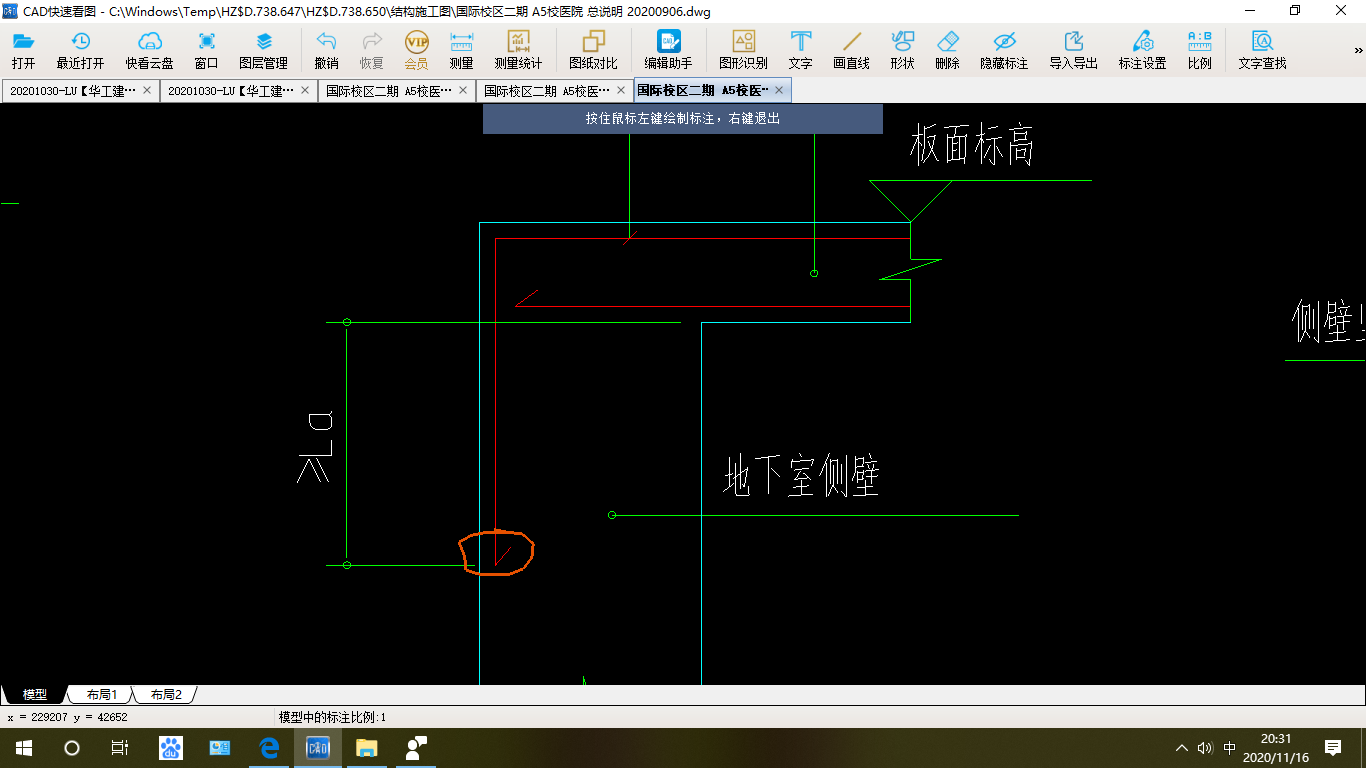Close the fourth 国际校区二期 tab
This screenshot has height=768, width=1366.
(x=621, y=90)
